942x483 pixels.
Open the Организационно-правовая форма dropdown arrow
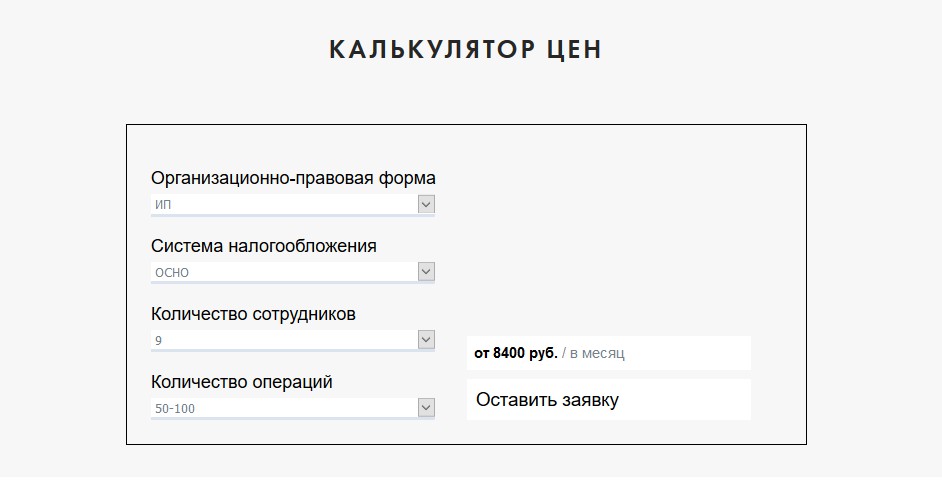click(x=426, y=204)
